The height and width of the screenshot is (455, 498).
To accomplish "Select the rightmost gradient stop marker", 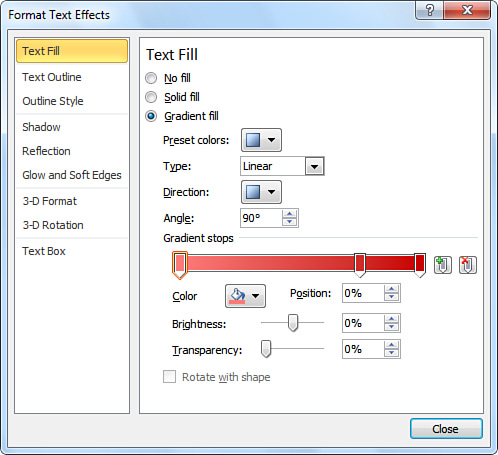I will click(420, 265).
